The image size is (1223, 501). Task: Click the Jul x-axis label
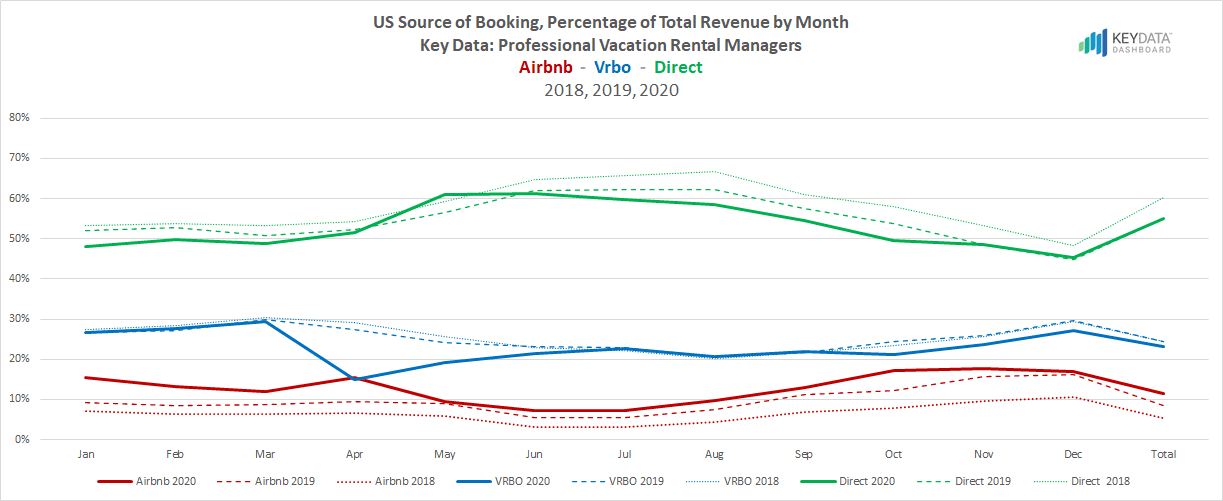623,454
